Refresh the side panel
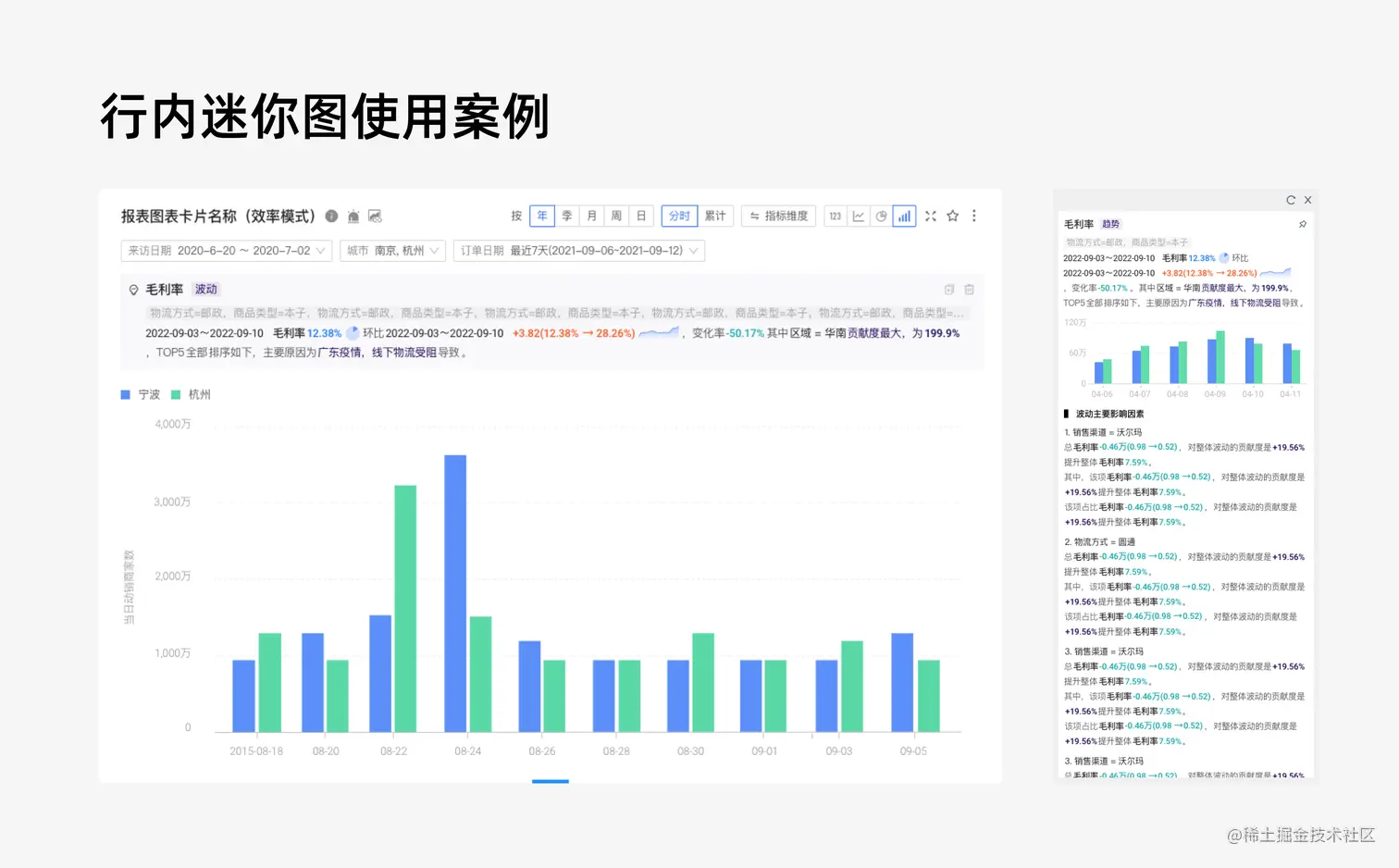 [x=1291, y=200]
